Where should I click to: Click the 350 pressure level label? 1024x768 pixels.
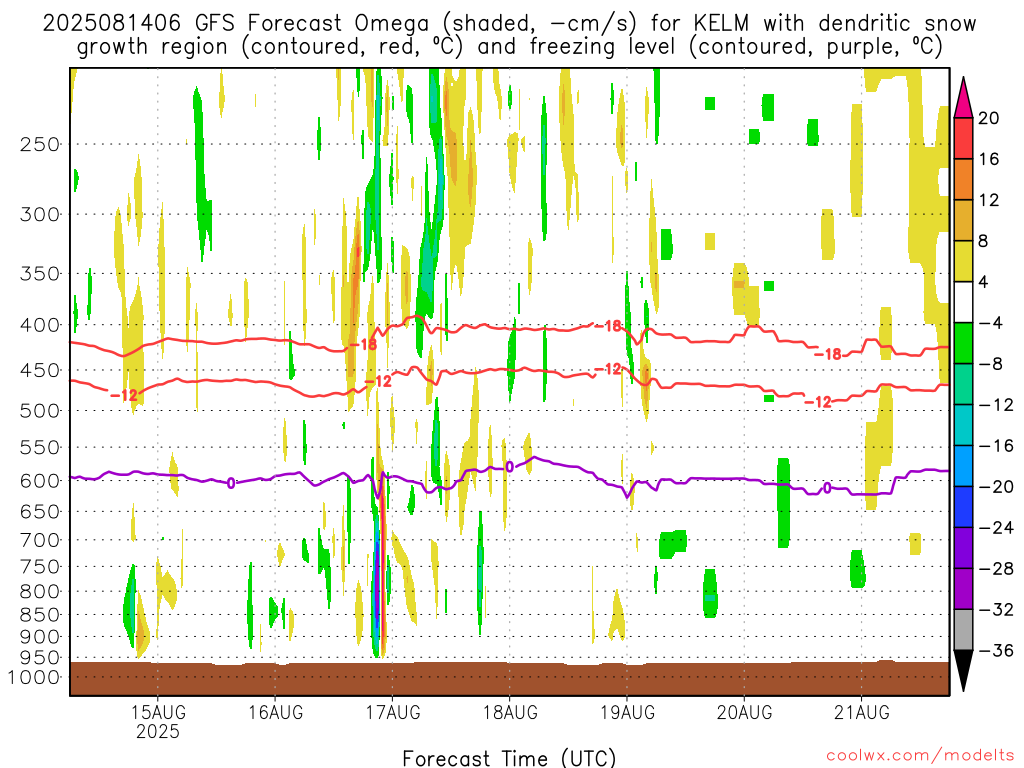40,274
